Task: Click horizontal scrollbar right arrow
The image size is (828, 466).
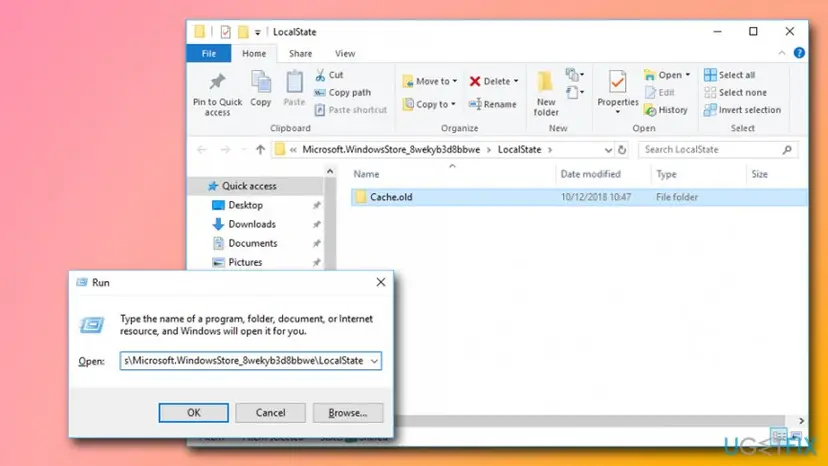Action: (801, 421)
